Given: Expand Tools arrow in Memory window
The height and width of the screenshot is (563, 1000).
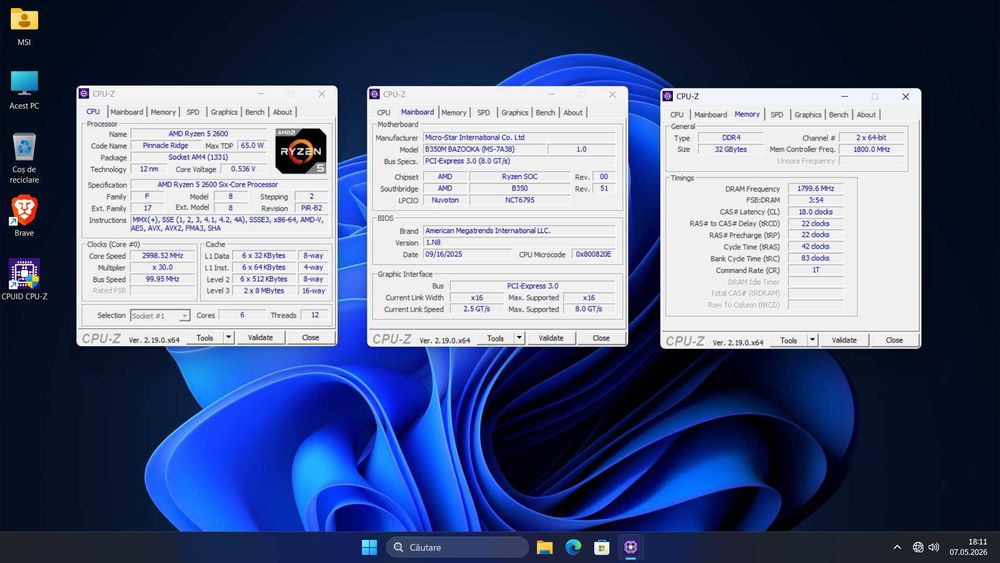Looking at the screenshot, I should (x=812, y=340).
